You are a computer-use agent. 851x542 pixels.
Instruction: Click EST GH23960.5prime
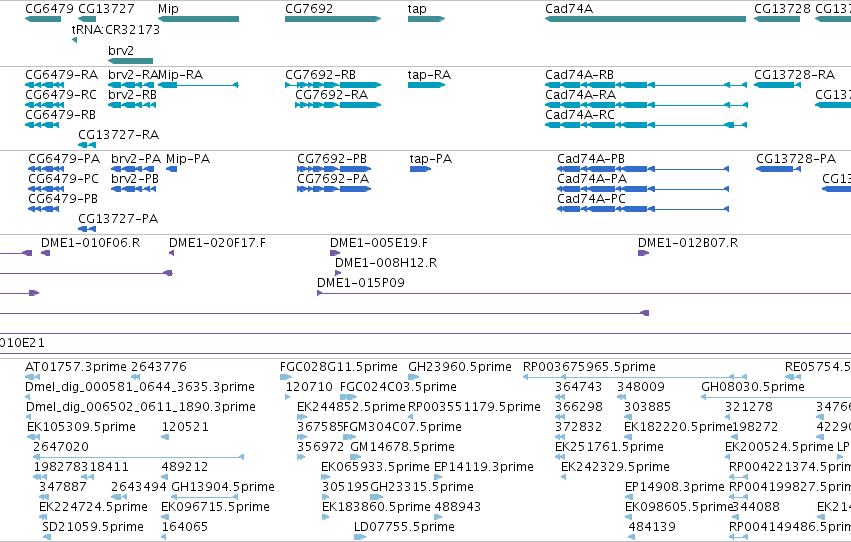point(414,377)
